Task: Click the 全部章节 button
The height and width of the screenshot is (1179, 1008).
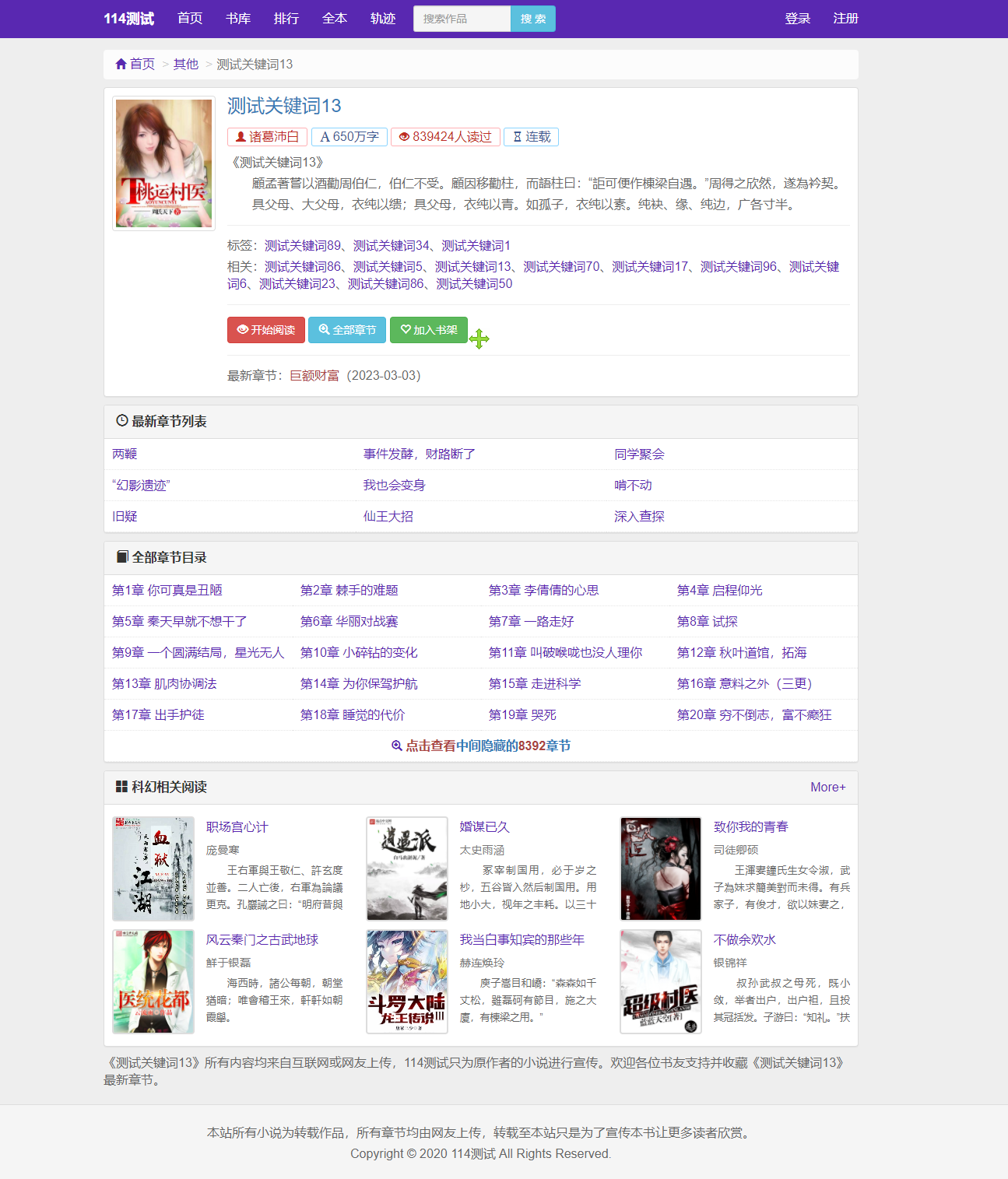Action: click(347, 330)
